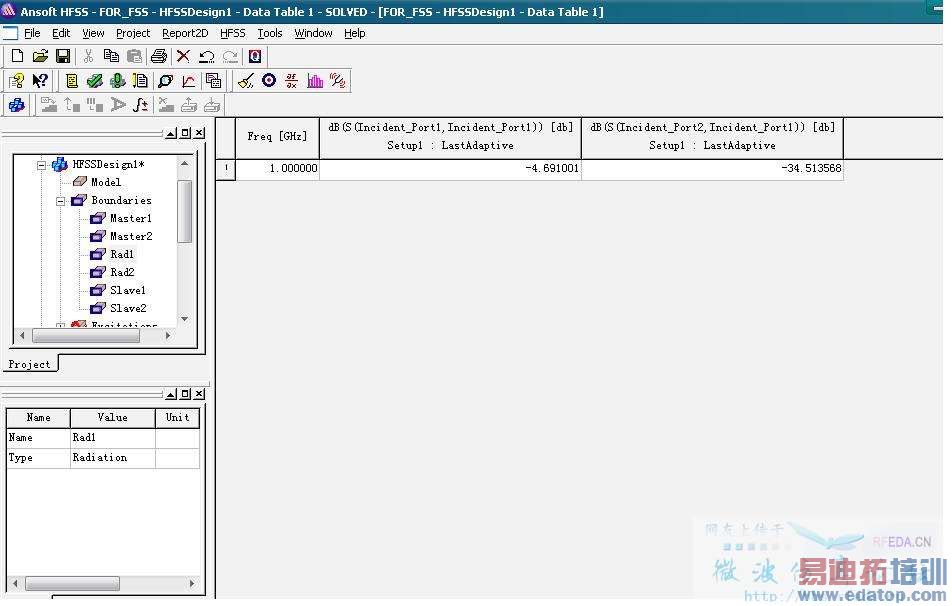Select the Master2 boundary
This screenshot has width=952, height=606.
click(x=131, y=236)
